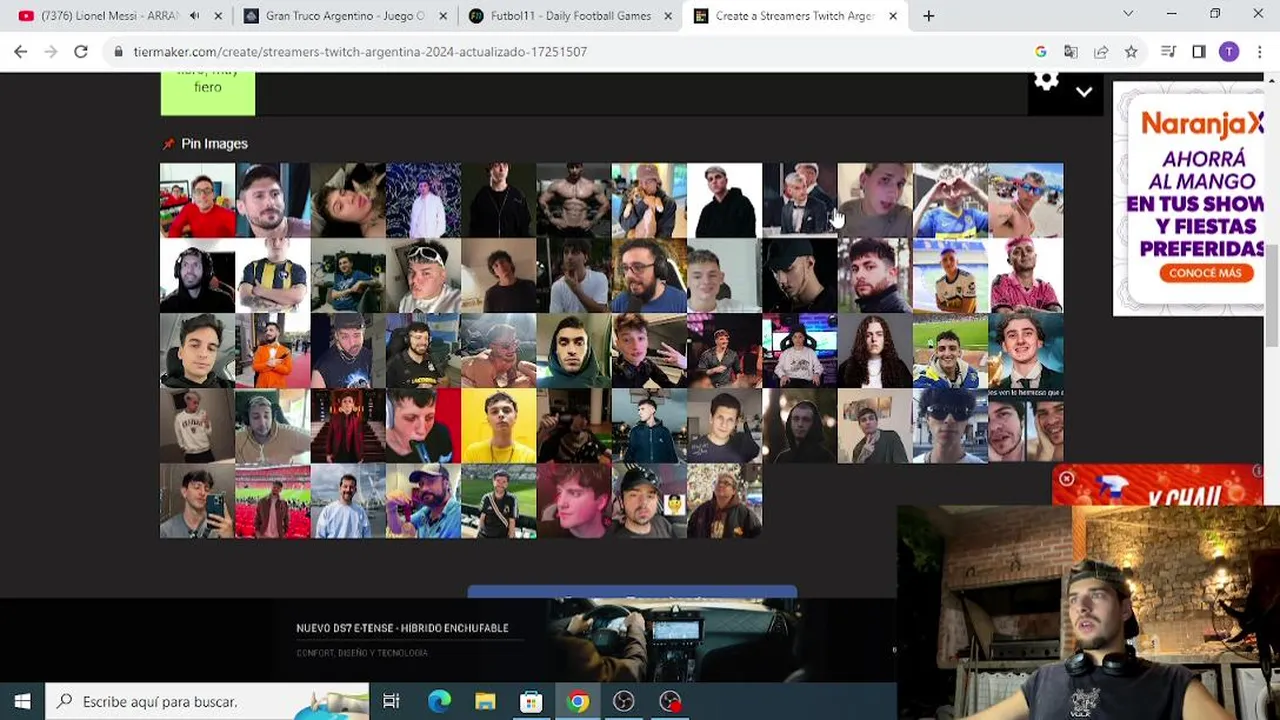Screen dimensions: 1280x720
Task: Click the tier row down chevron
Action: point(1084,92)
